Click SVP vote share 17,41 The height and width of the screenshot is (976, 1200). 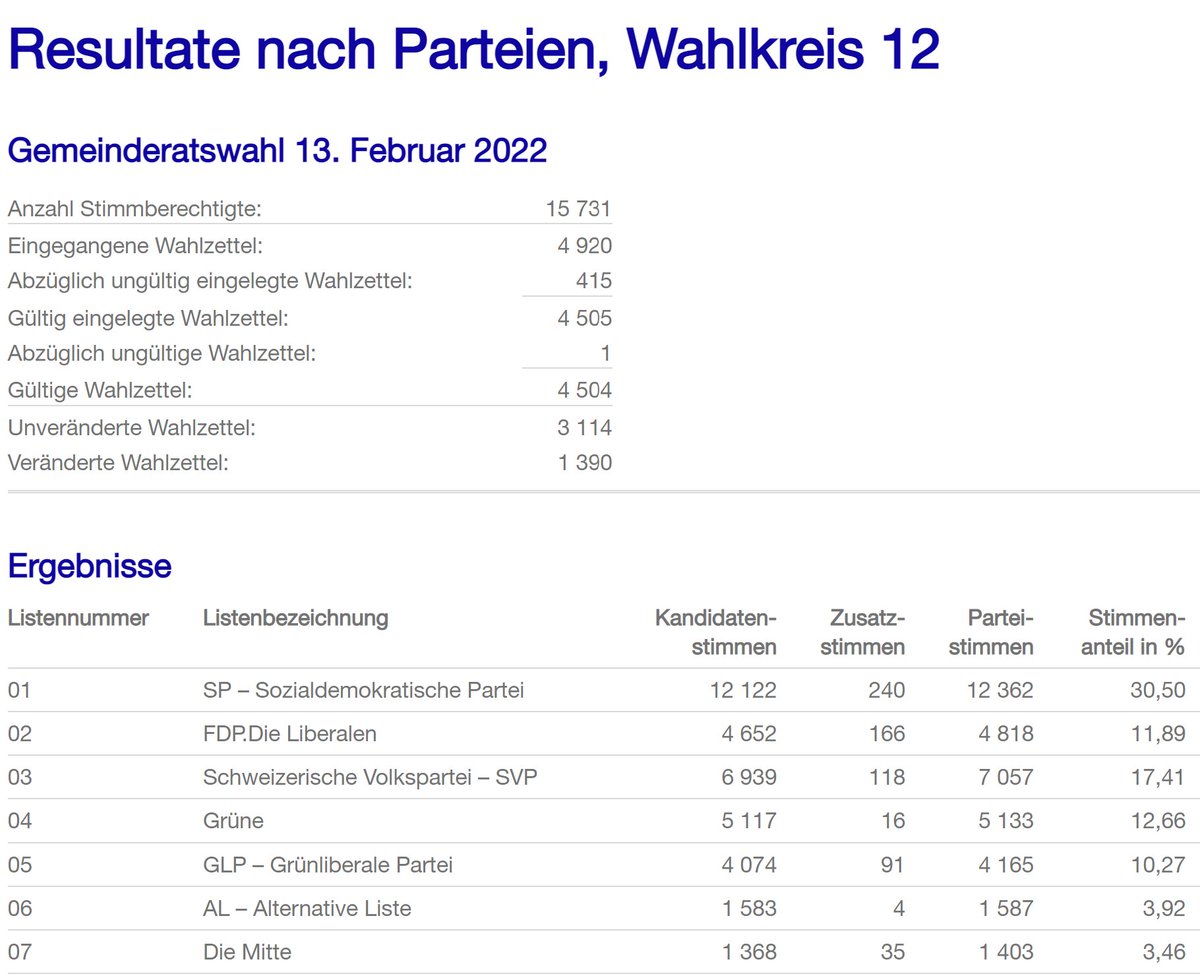(x=1158, y=777)
